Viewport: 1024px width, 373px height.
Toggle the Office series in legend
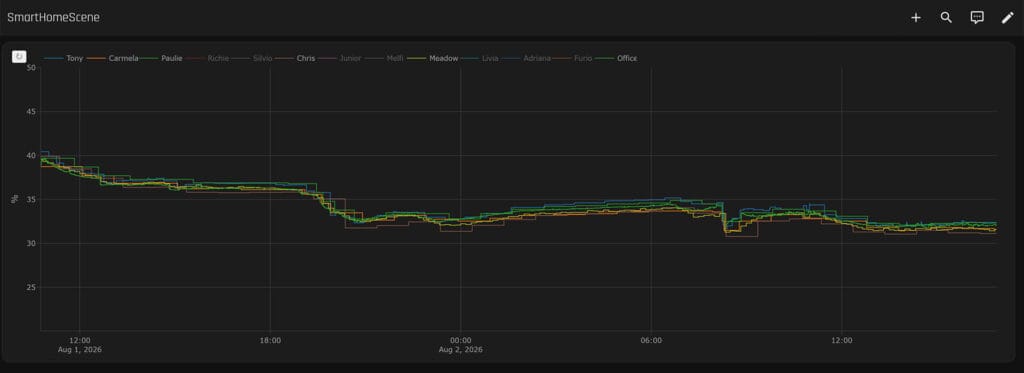point(616,58)
